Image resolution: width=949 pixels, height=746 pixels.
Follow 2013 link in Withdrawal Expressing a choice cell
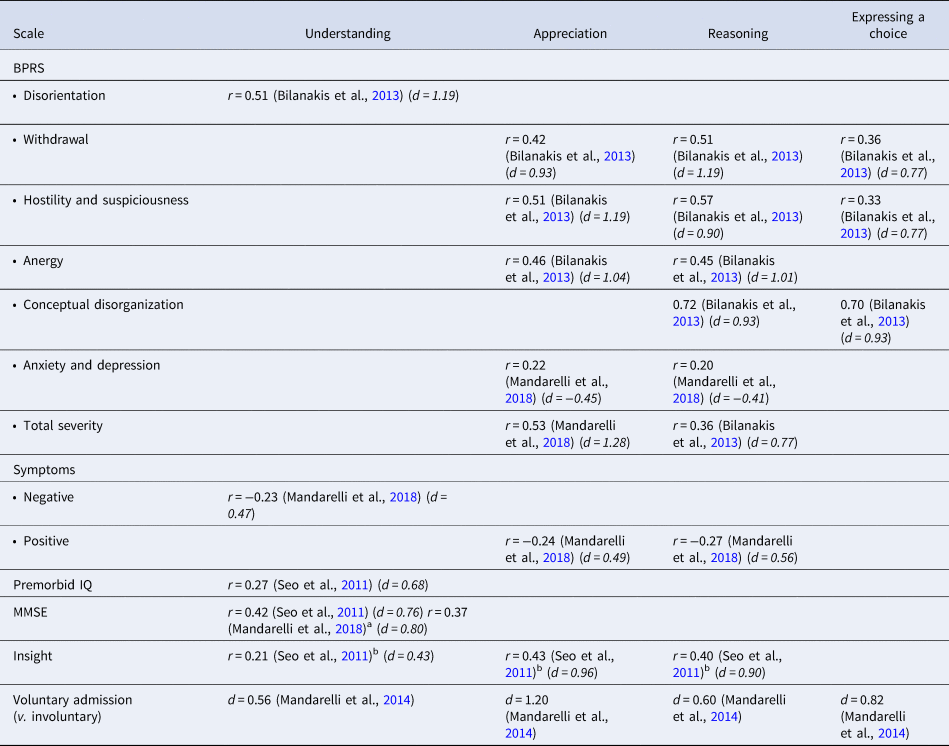coord(855,172)
